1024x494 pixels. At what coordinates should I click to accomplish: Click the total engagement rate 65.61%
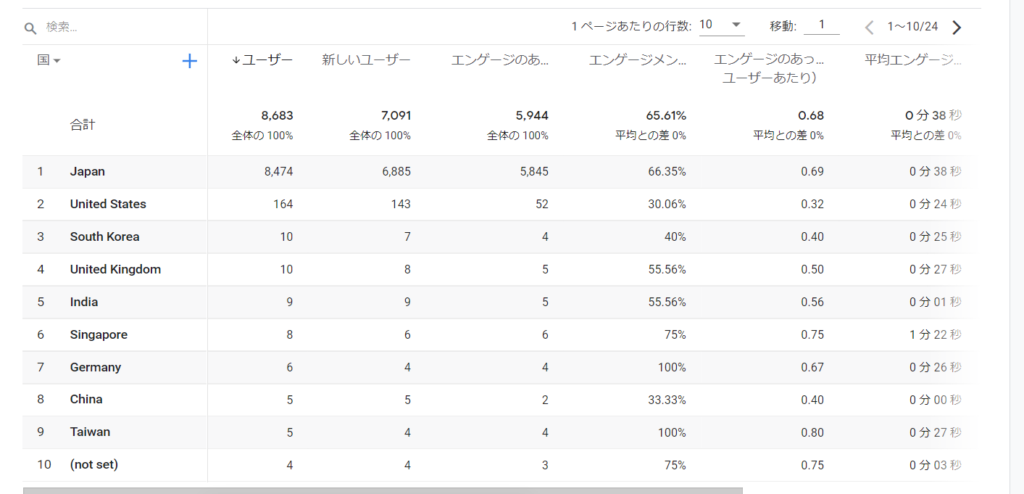(666, 116)
